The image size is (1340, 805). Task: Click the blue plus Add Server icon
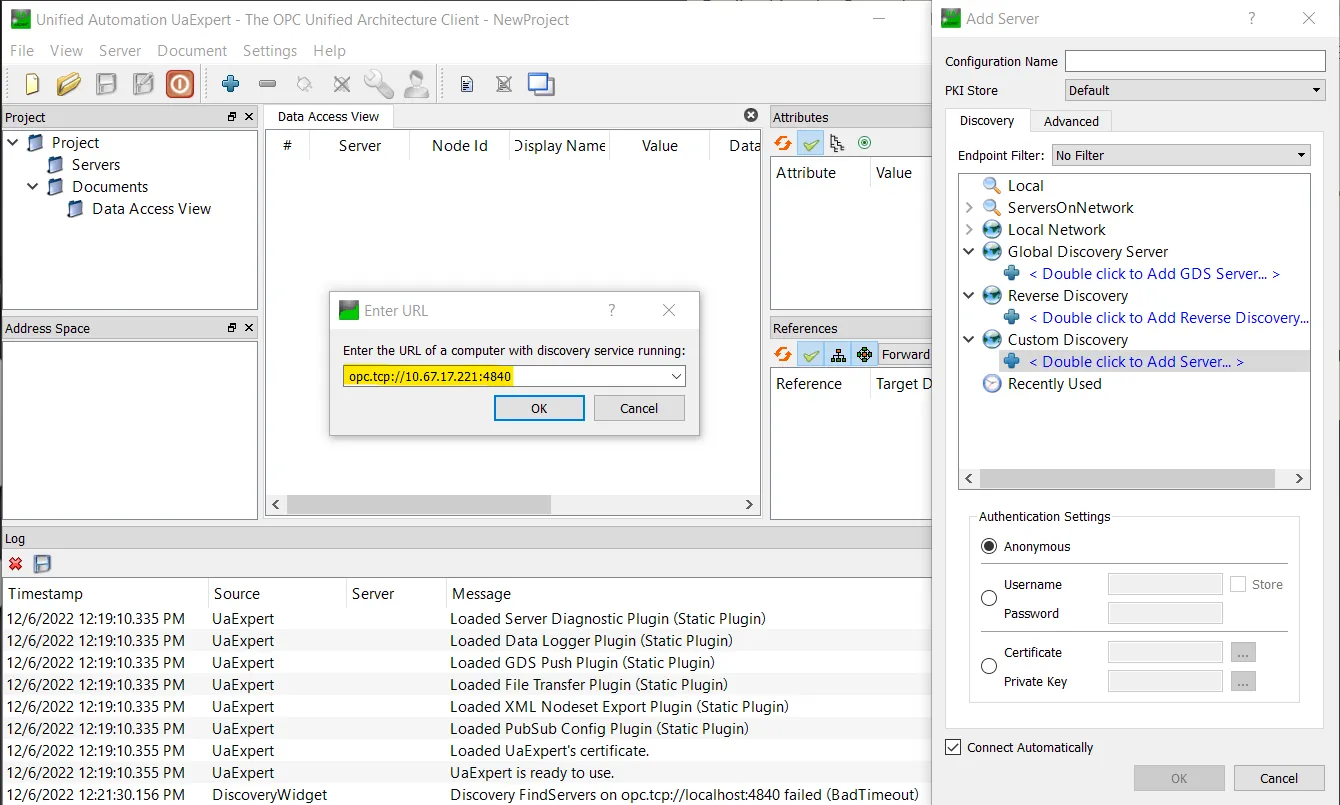coord(231,84)
